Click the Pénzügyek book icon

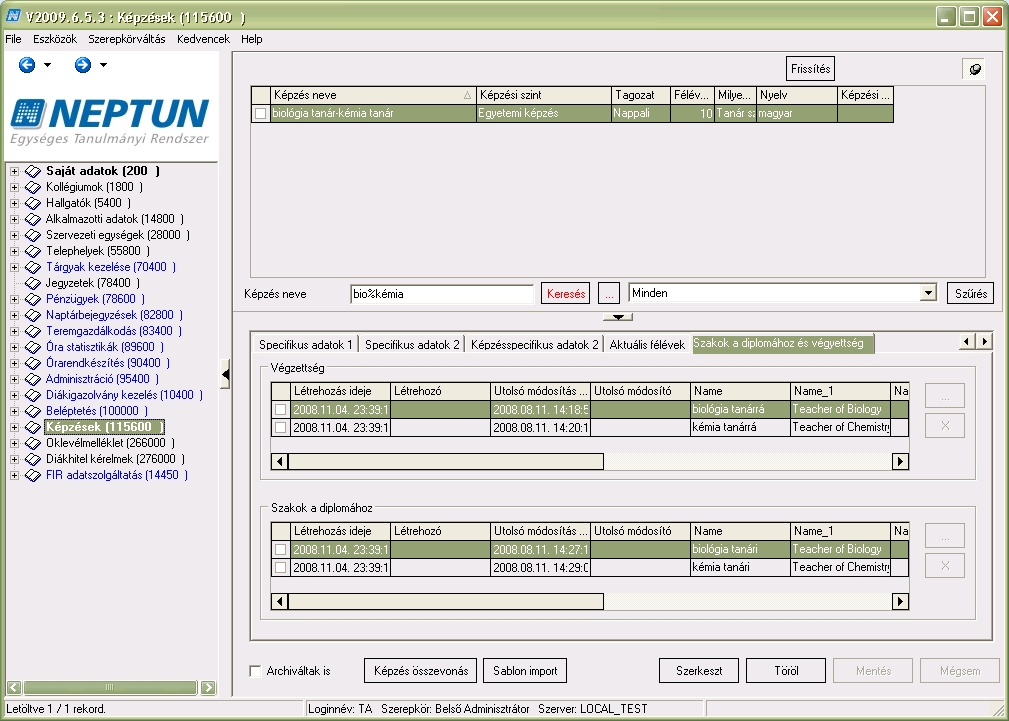pyautogui.click(x=33, y=299)
